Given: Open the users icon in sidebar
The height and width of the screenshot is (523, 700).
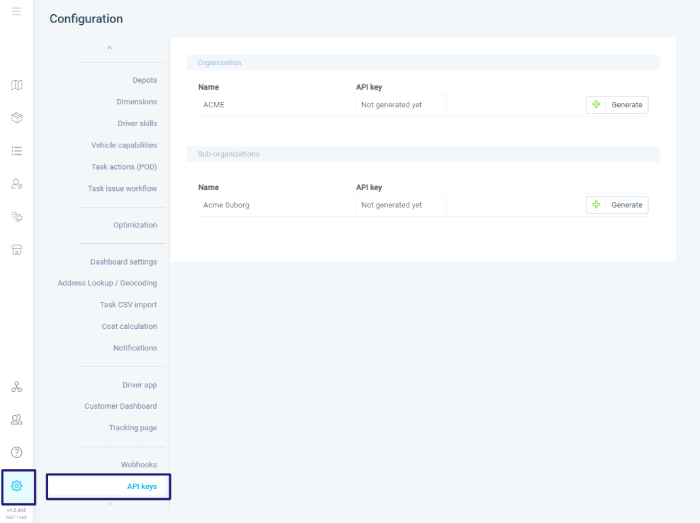Looking at the screenshot, I should [x=17, y=419].
